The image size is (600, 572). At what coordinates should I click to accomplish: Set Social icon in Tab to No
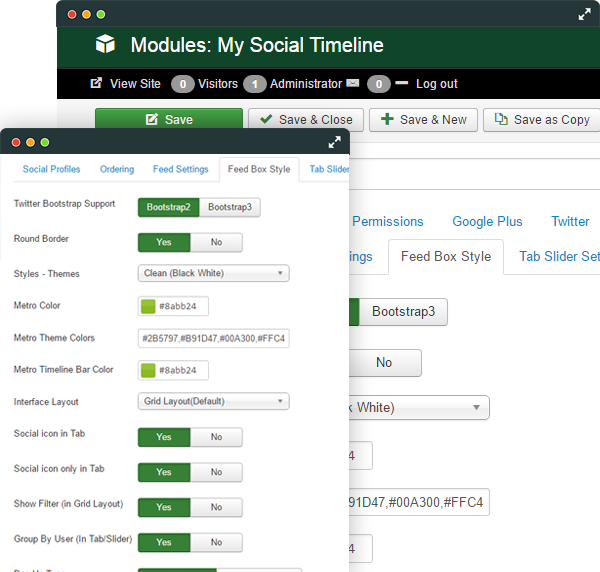point(216,437)
